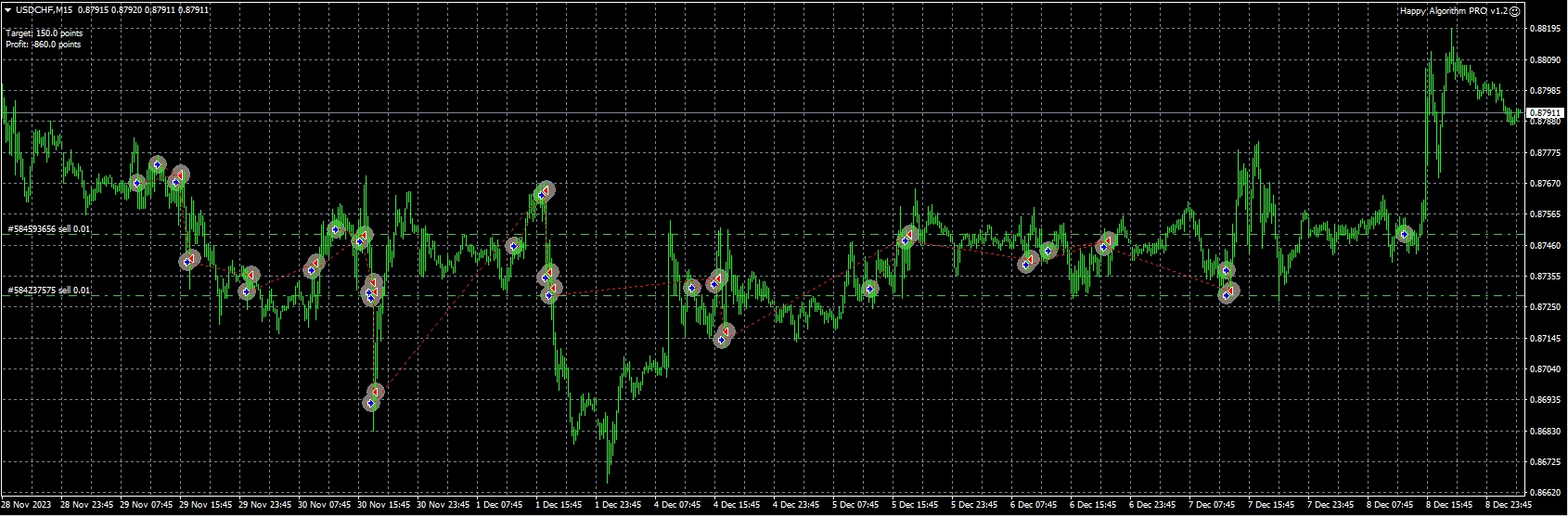This screenshot has height=517, width=1568.
Task: Click the 0.86620 price scale label
Action: tap(1542, 492)
